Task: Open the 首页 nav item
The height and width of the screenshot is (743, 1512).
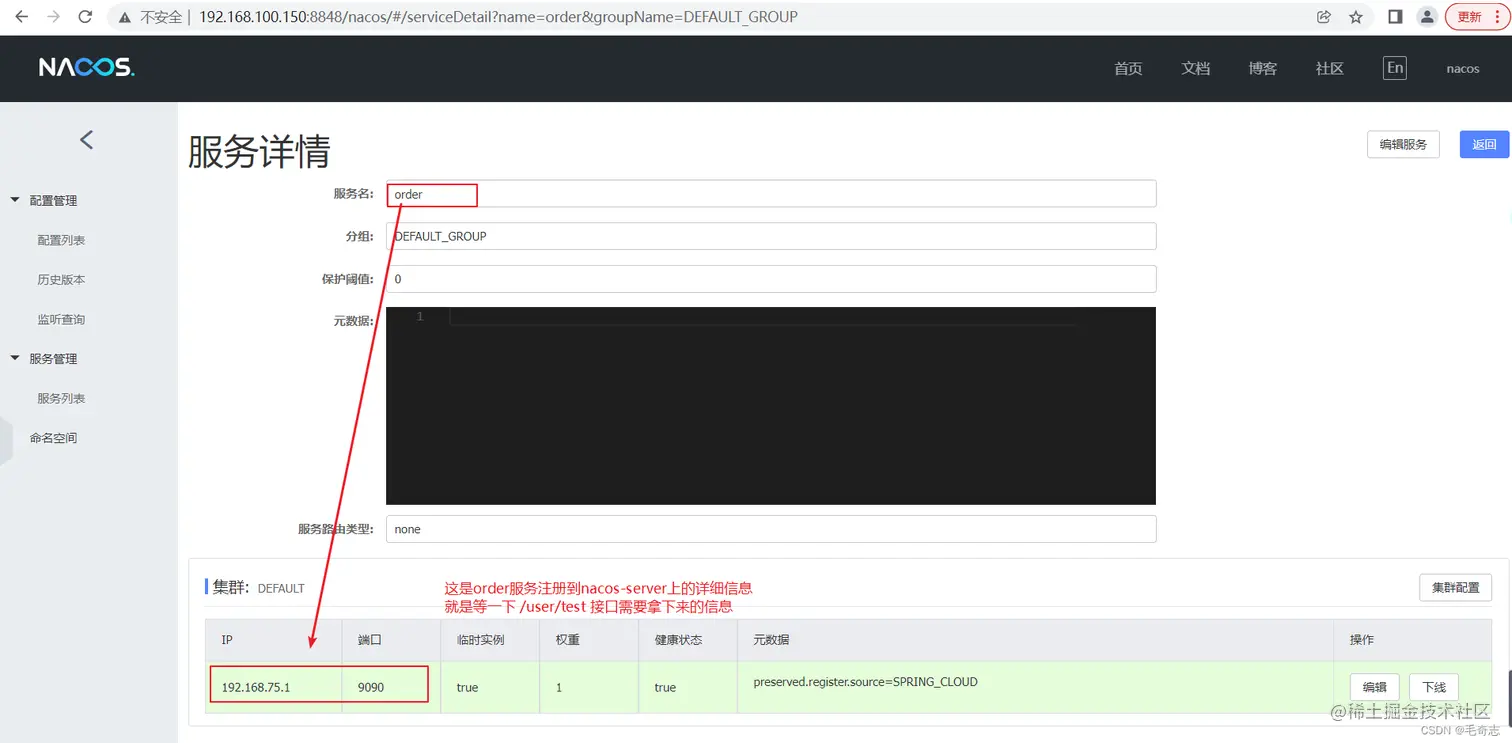Action: click(1128, 69)
